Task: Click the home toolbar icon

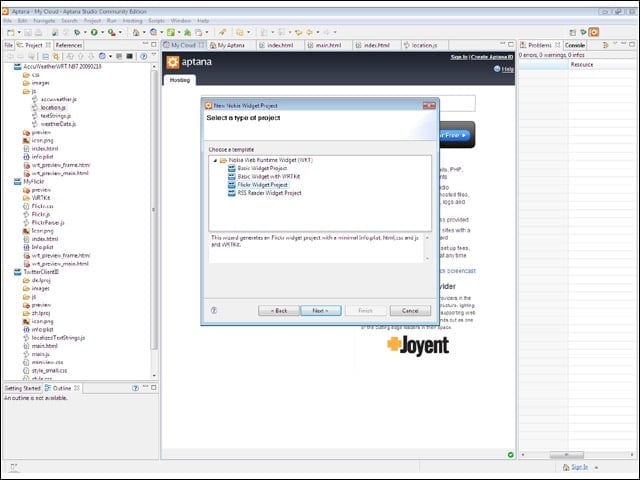Action: [x=136, y=32]
